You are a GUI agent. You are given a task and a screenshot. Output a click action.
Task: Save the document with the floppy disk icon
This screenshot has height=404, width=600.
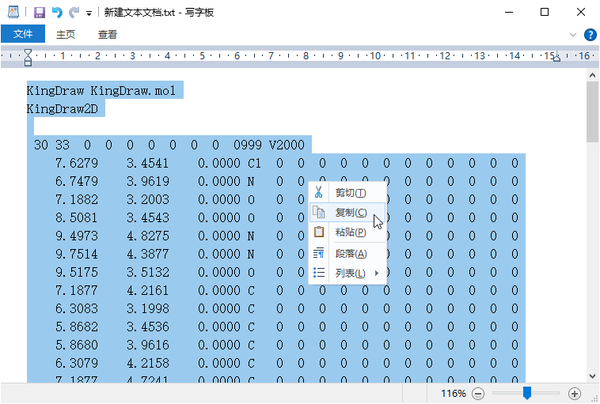pyautogui.click(x=39, y=13)
